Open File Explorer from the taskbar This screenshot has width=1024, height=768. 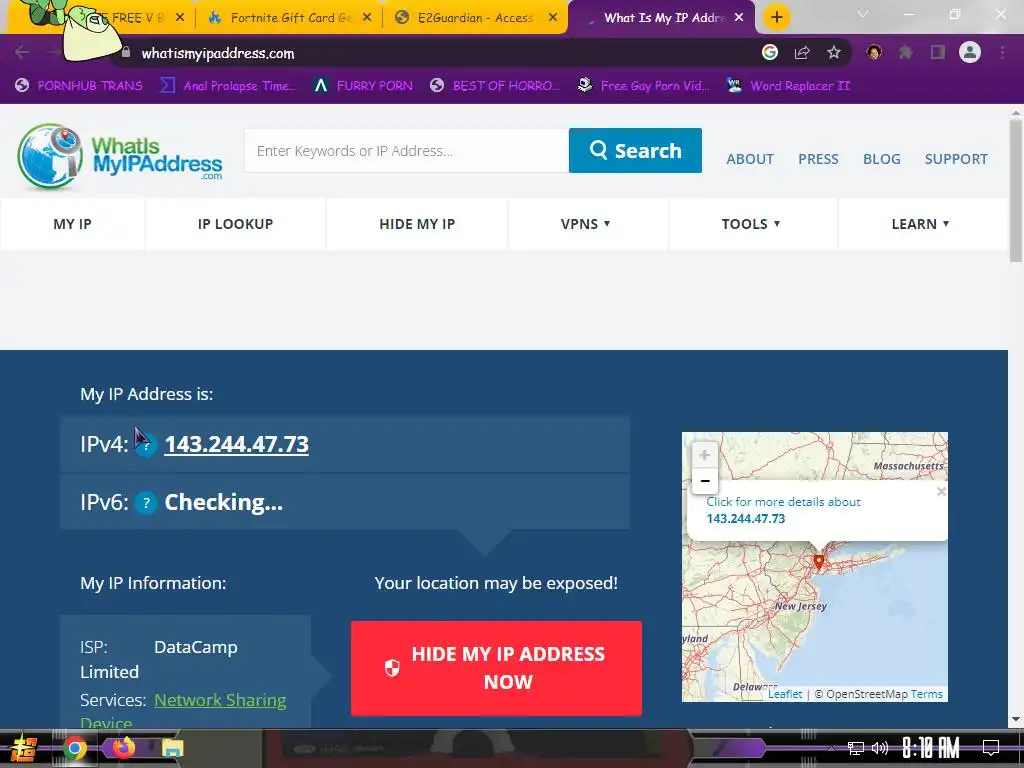tap(172, 748)
